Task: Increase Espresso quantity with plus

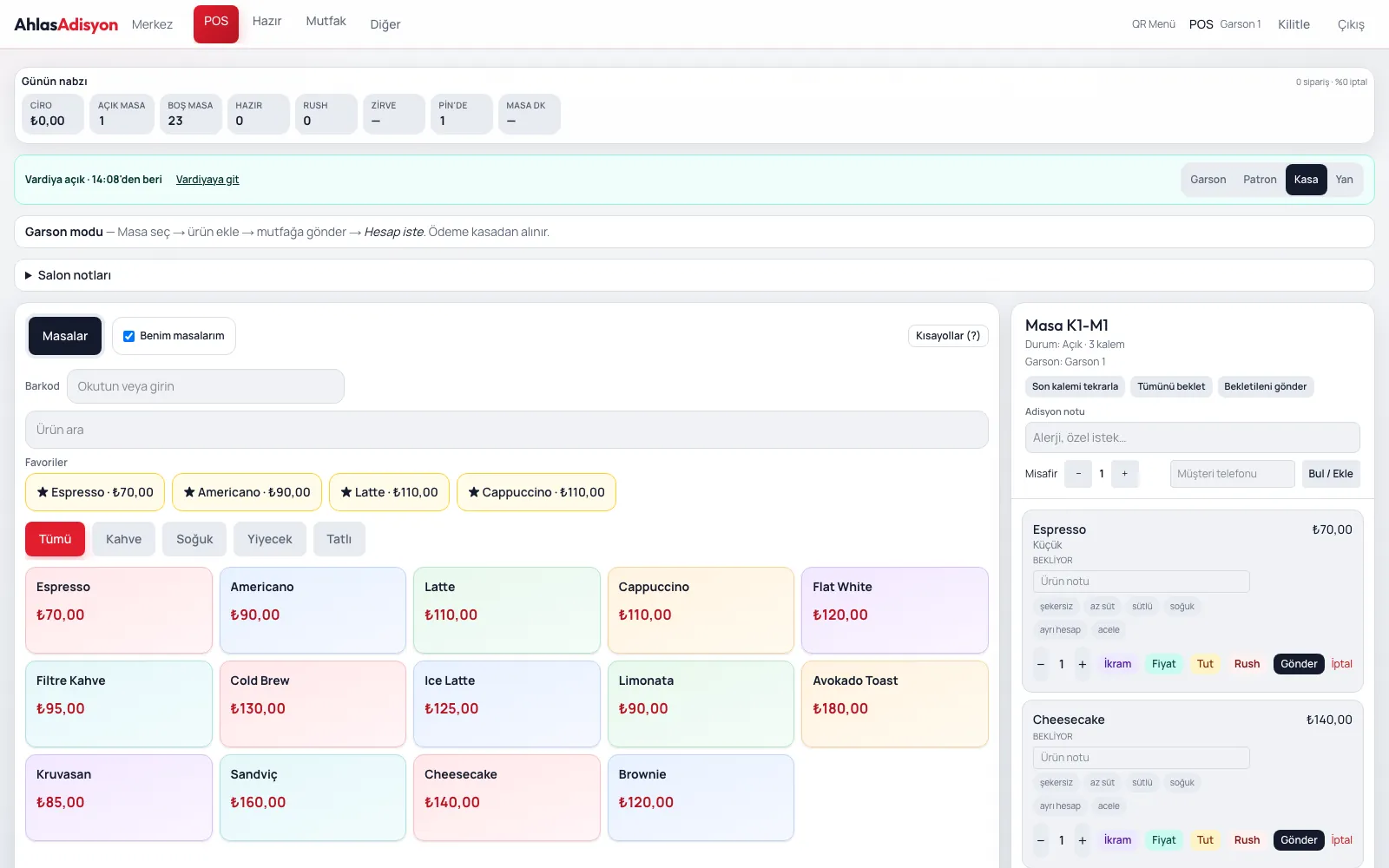Action: [x=1082, y=664]
